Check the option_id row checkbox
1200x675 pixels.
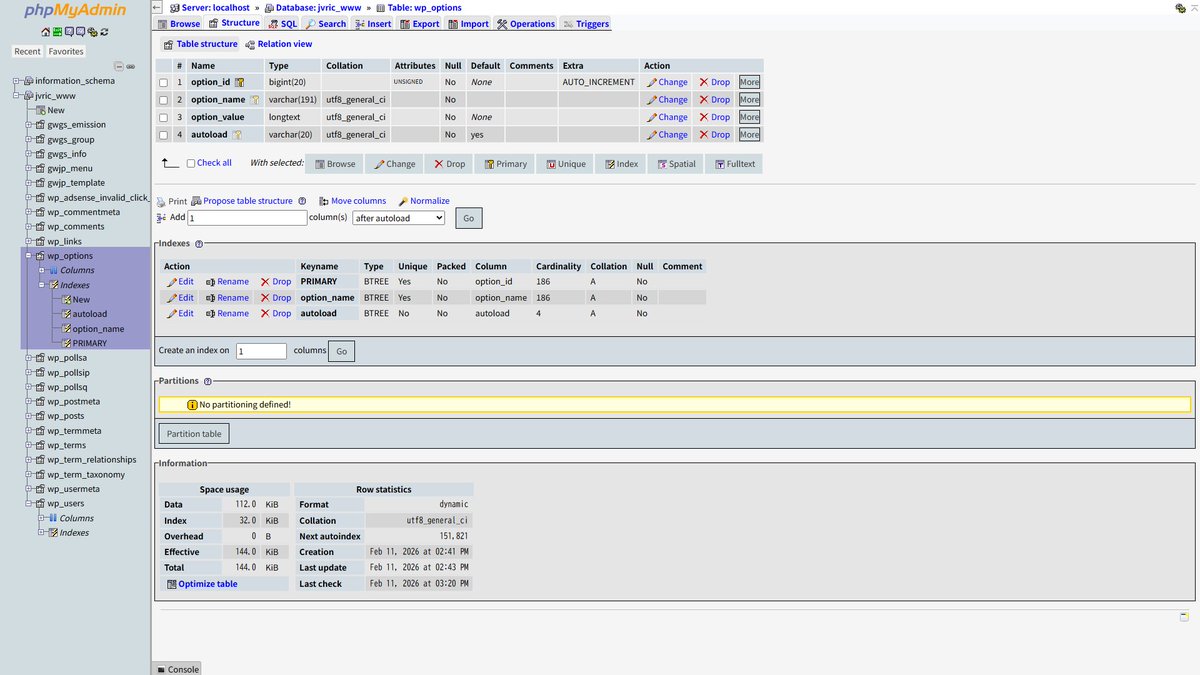coord(163,82)
